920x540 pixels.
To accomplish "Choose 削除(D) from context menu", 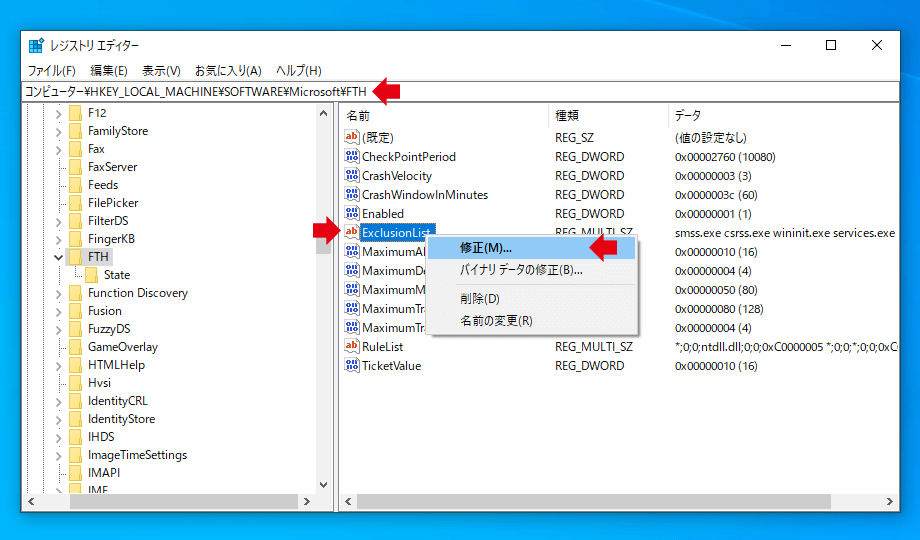I will click(x=531, y=298).
